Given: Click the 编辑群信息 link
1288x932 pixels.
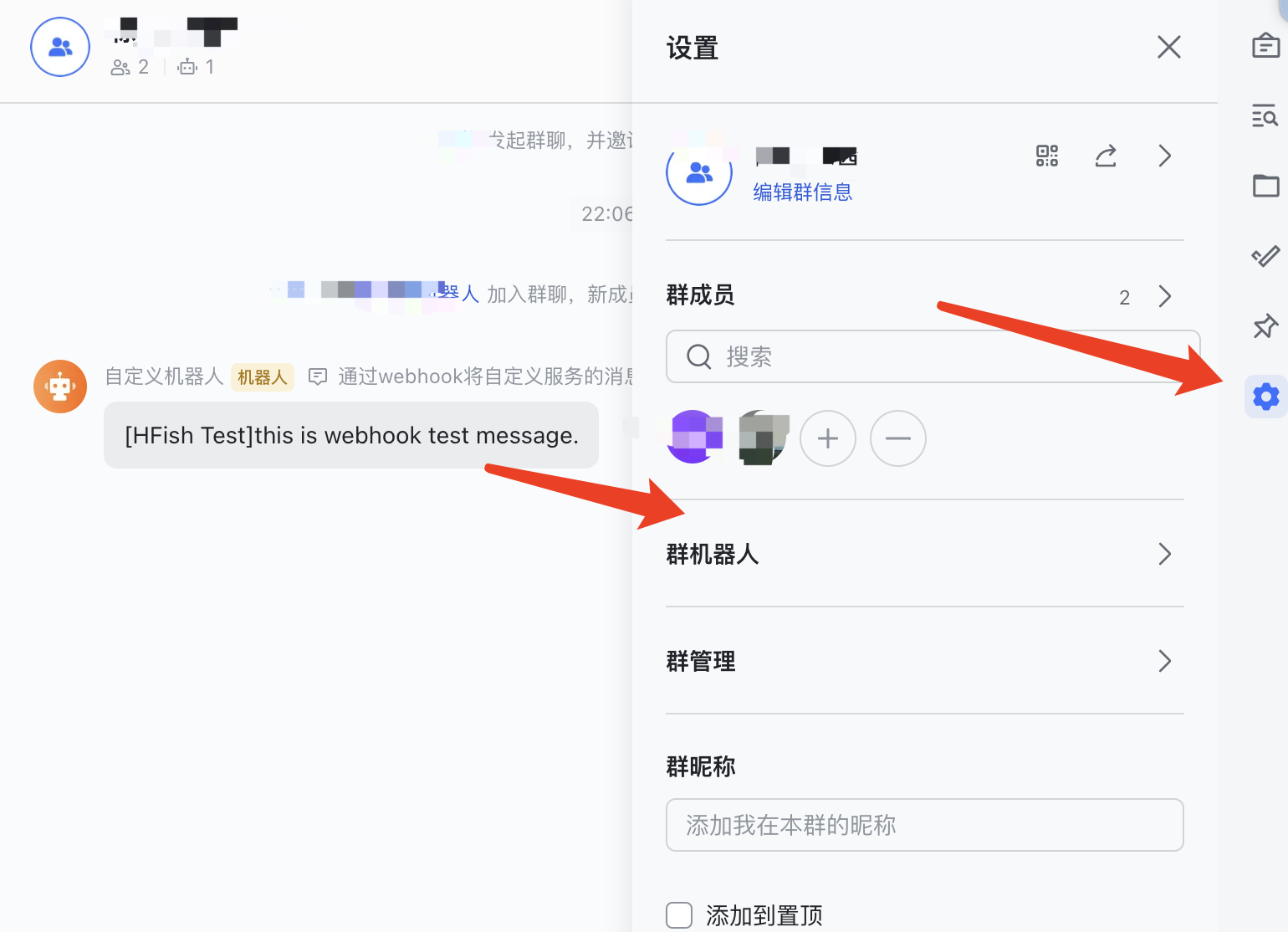Looking at the screenshot, I should point(802,192).
